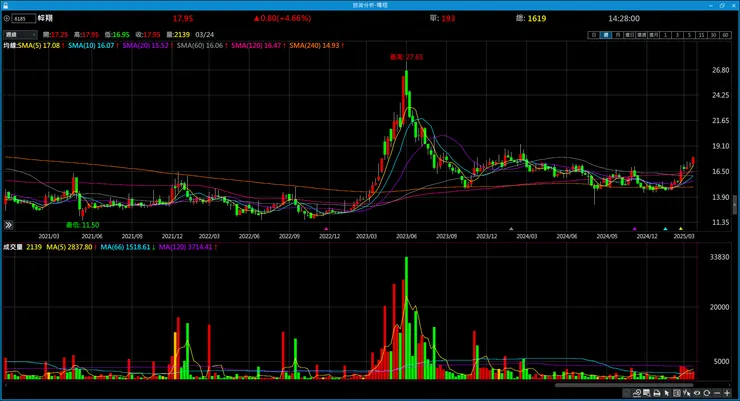Click the MA(66) 1518.61 volume label
This screenshot has height=401, width=740.
point(125,247)
